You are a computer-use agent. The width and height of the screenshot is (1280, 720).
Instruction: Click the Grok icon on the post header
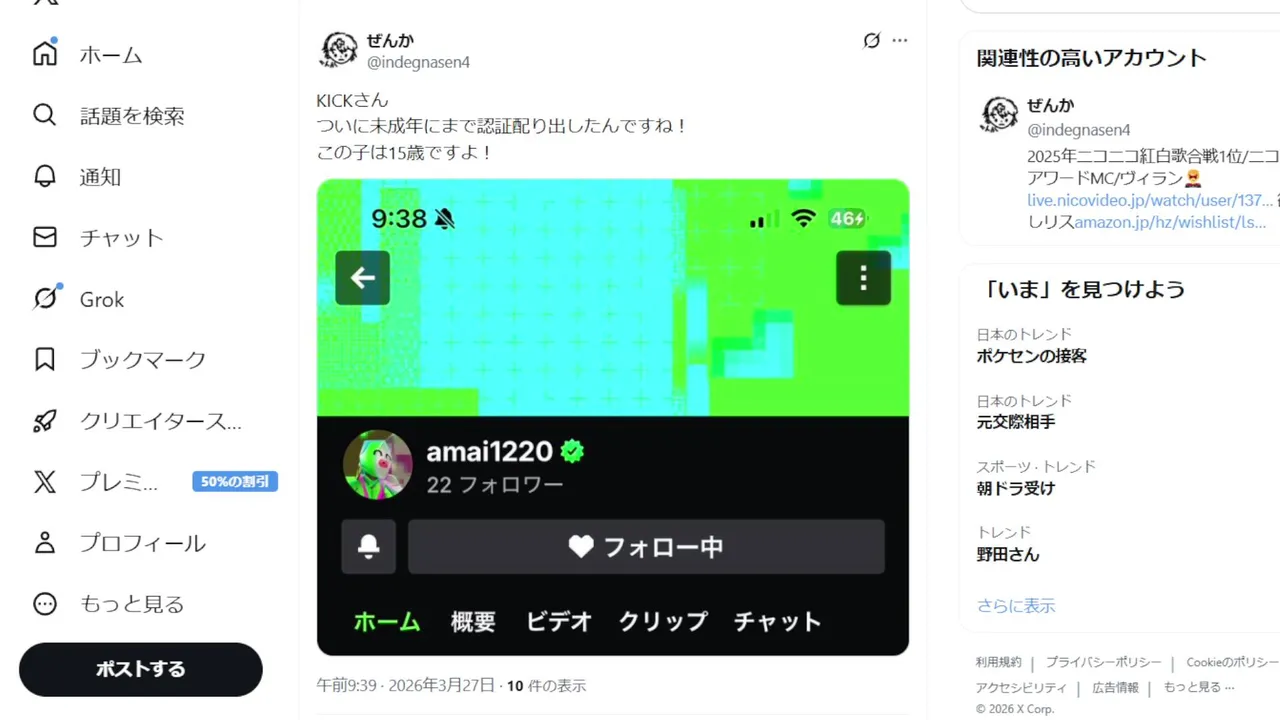(x=872, y=40)
